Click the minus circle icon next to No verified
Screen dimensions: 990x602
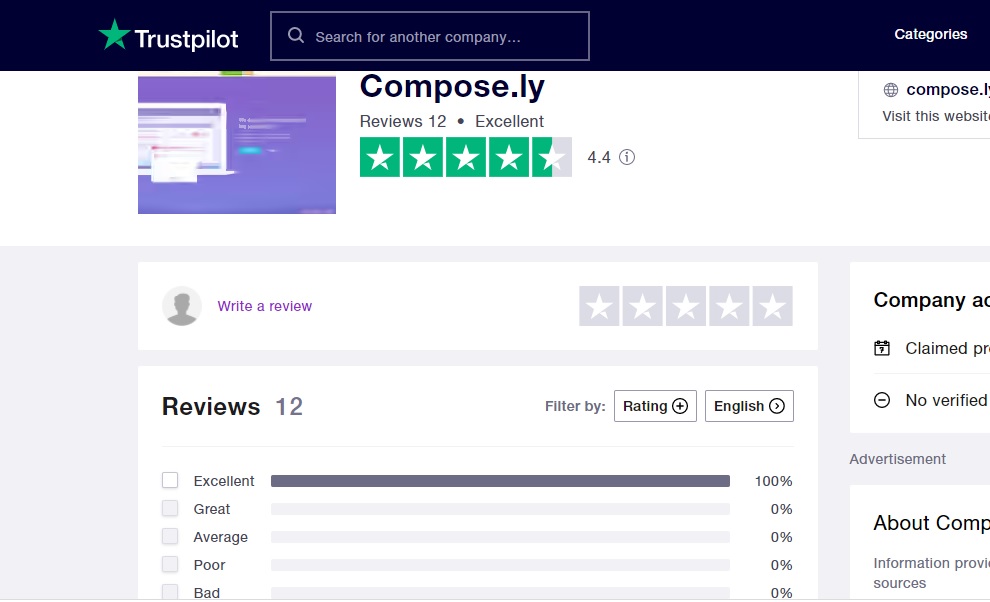point(881,400)
